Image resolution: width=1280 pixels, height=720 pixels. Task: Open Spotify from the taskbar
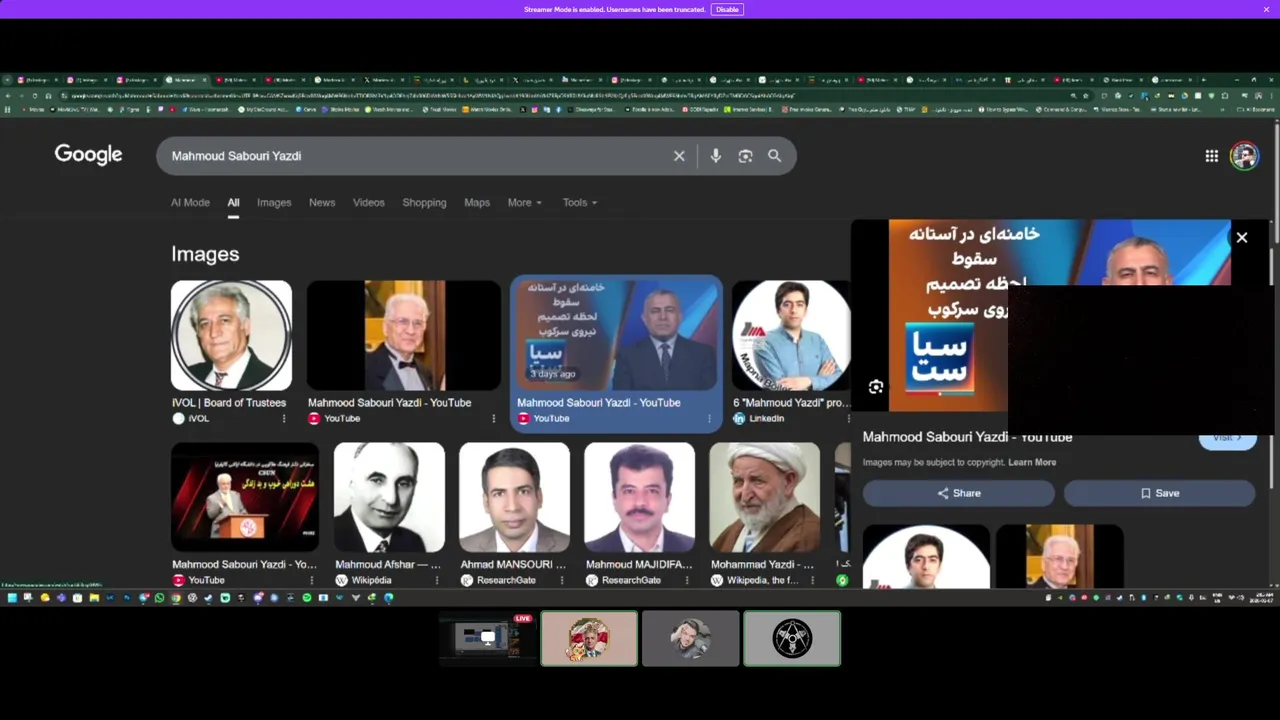click(307, 598)
